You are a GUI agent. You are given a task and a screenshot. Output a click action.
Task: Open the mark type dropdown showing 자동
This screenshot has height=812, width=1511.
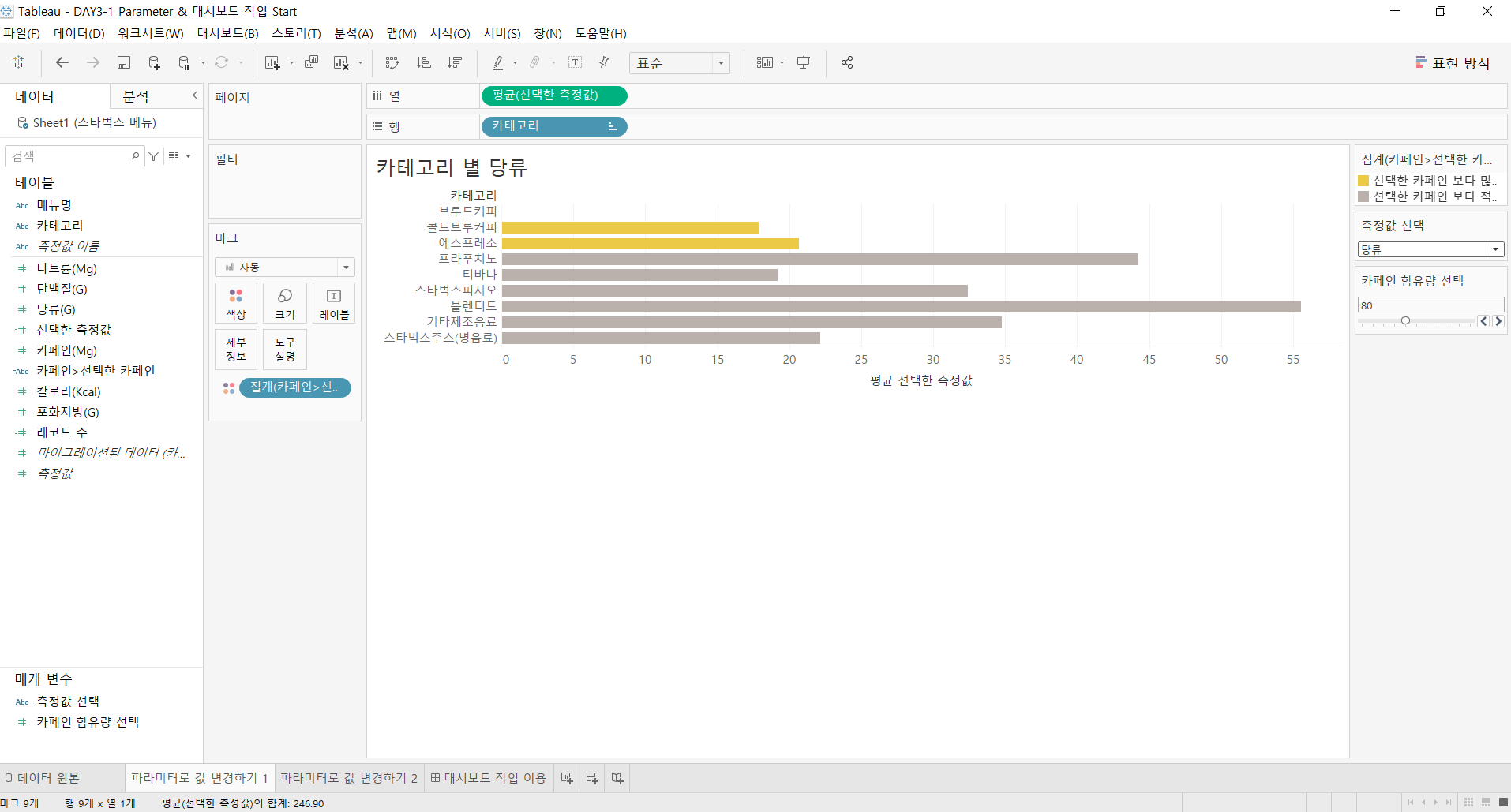(285, 267)
